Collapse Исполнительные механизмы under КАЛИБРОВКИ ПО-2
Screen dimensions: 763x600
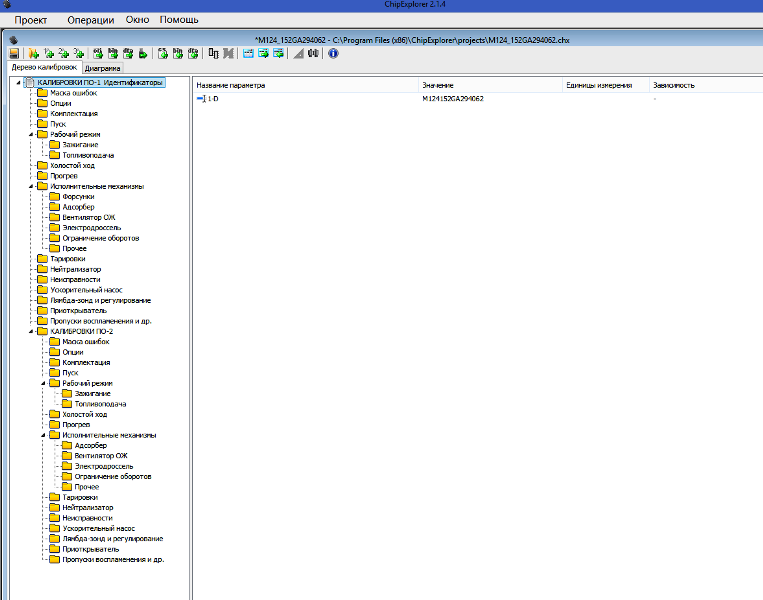point(43,435)
